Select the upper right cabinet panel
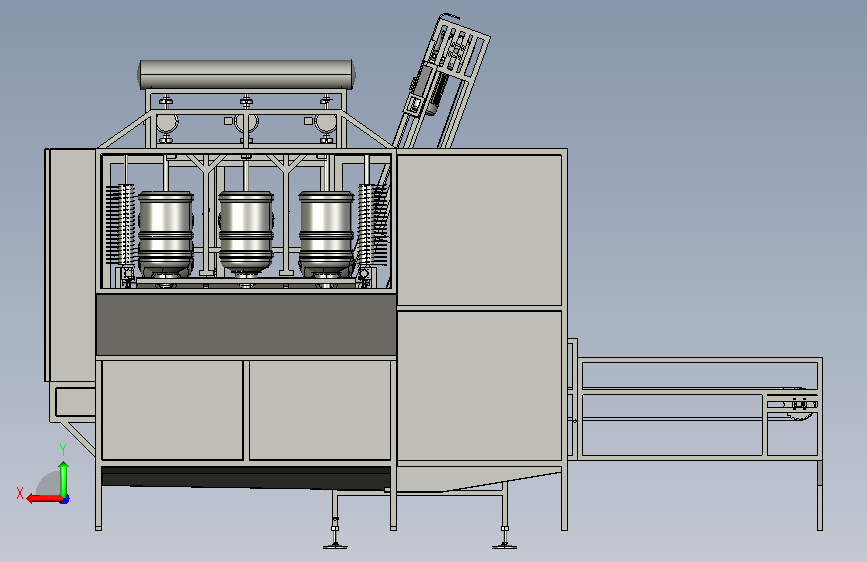Screen dimensions: 867x562 (479, 230)
